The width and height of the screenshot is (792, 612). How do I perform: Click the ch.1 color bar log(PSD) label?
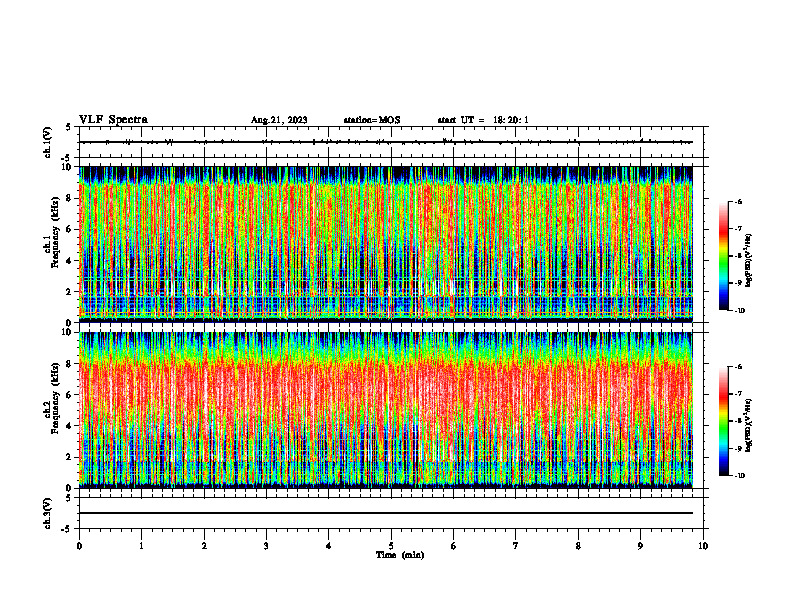click(749, 261)
